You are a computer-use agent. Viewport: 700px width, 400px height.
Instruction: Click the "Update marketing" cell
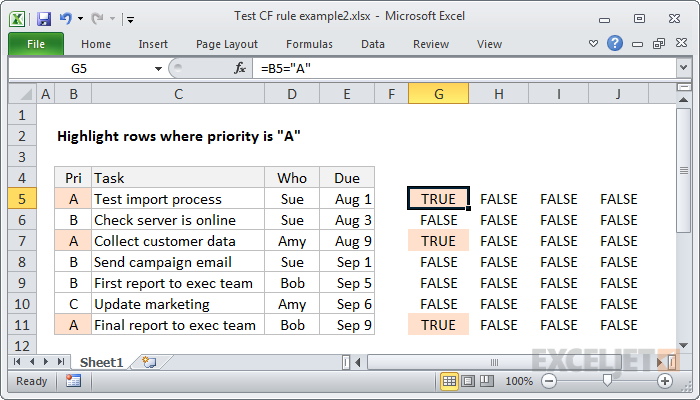[178, 304]
